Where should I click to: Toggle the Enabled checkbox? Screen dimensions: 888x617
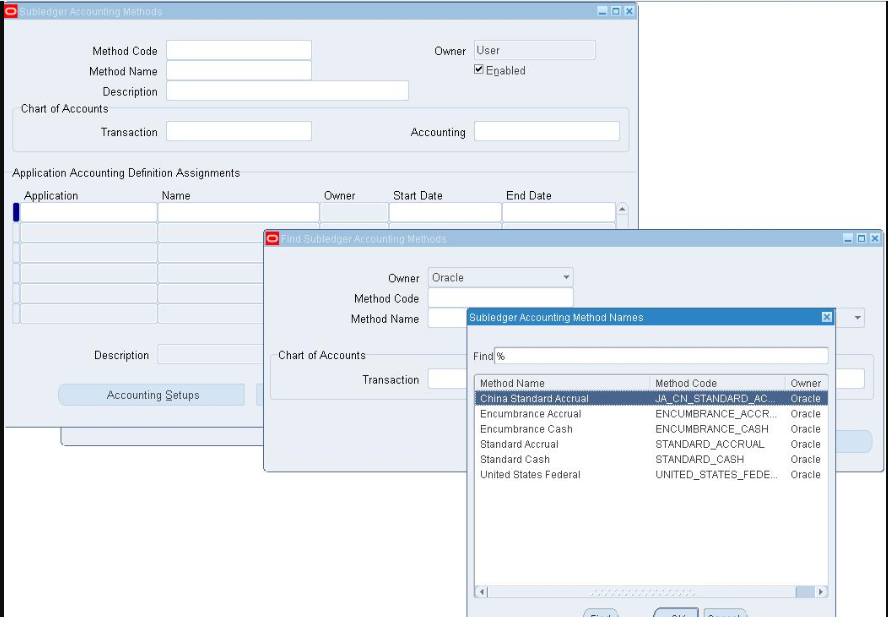(x=479, y=69)
